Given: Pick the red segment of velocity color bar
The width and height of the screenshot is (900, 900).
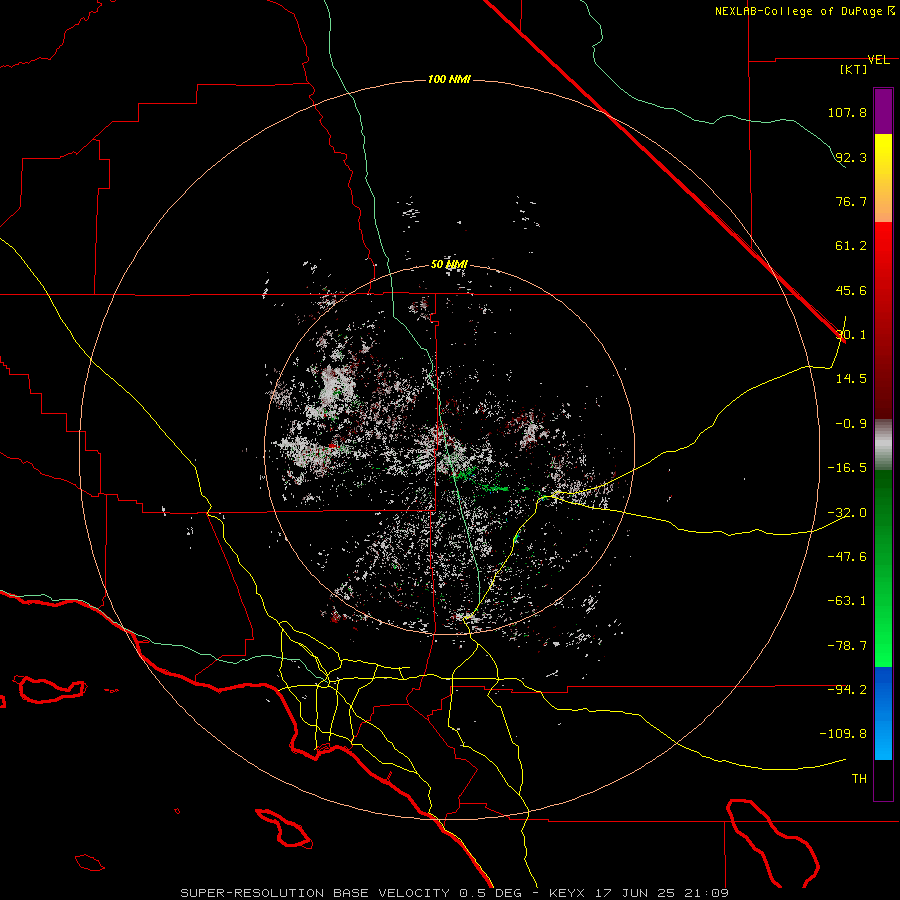Looking at the screenshot, I should tap(883, 320).
